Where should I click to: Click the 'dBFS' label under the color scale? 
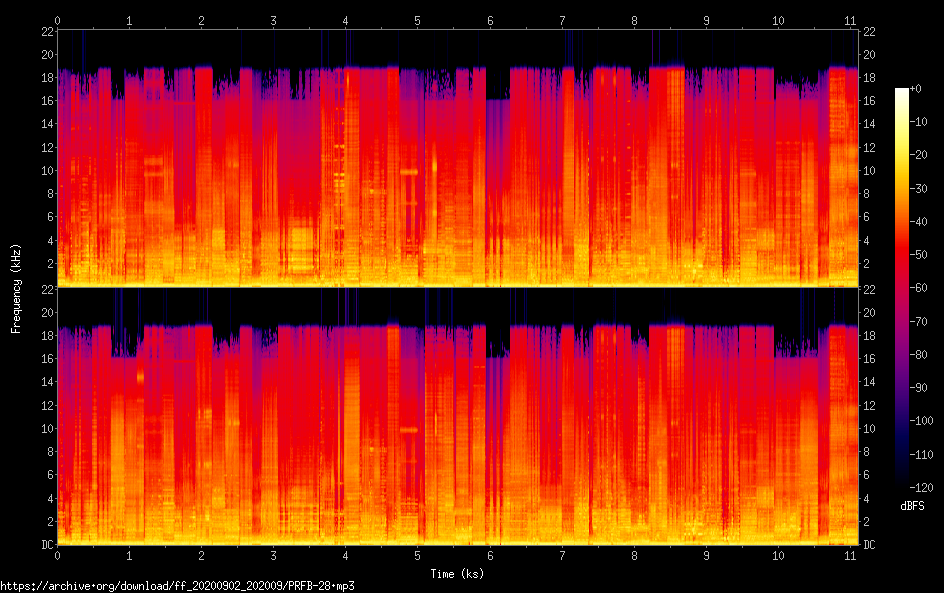pyautogui.click(x=912, y=506)
